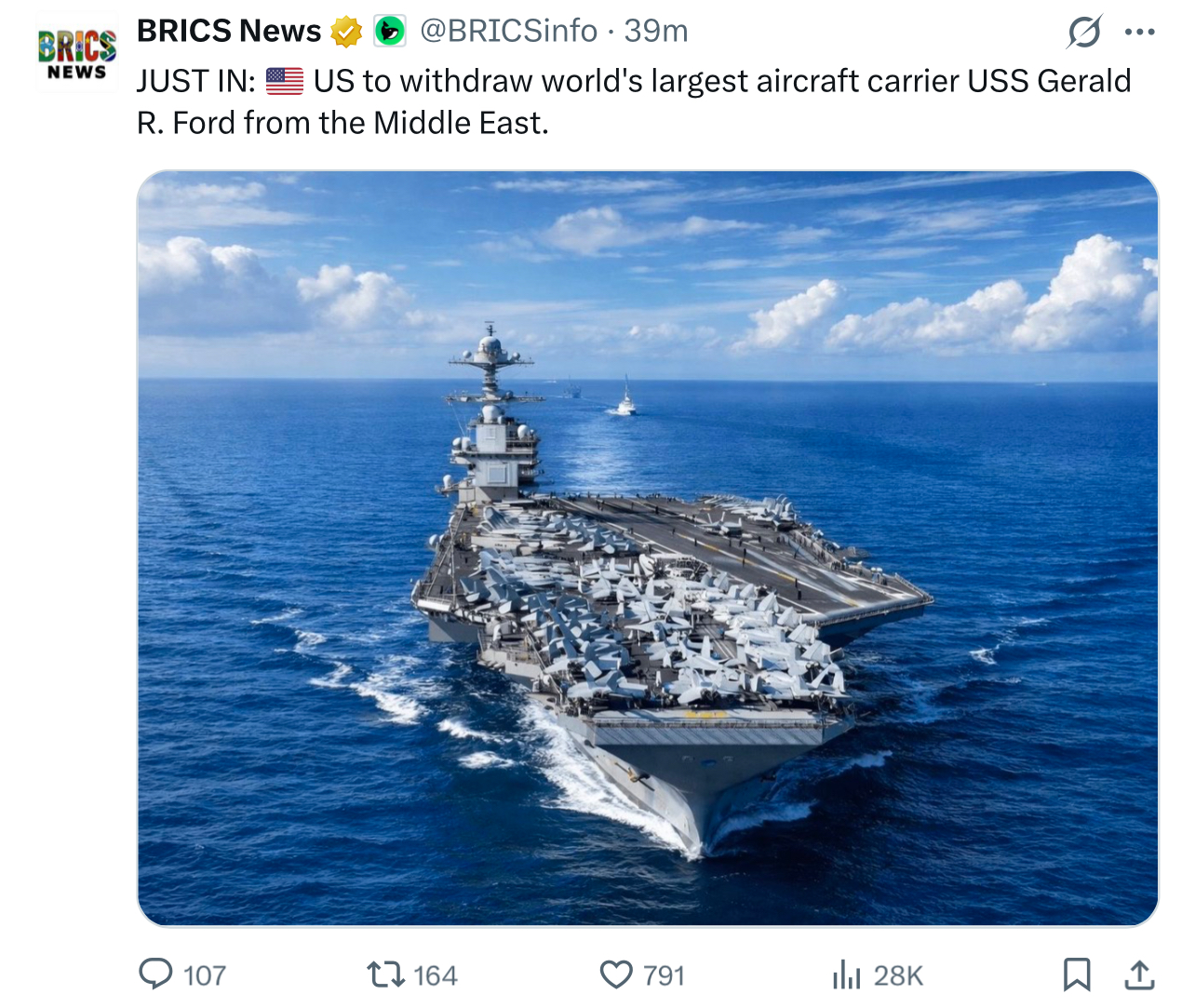Repost the tweet using retweet icon
This screenshot has width=1195, height=1008.
click(385, 974)
